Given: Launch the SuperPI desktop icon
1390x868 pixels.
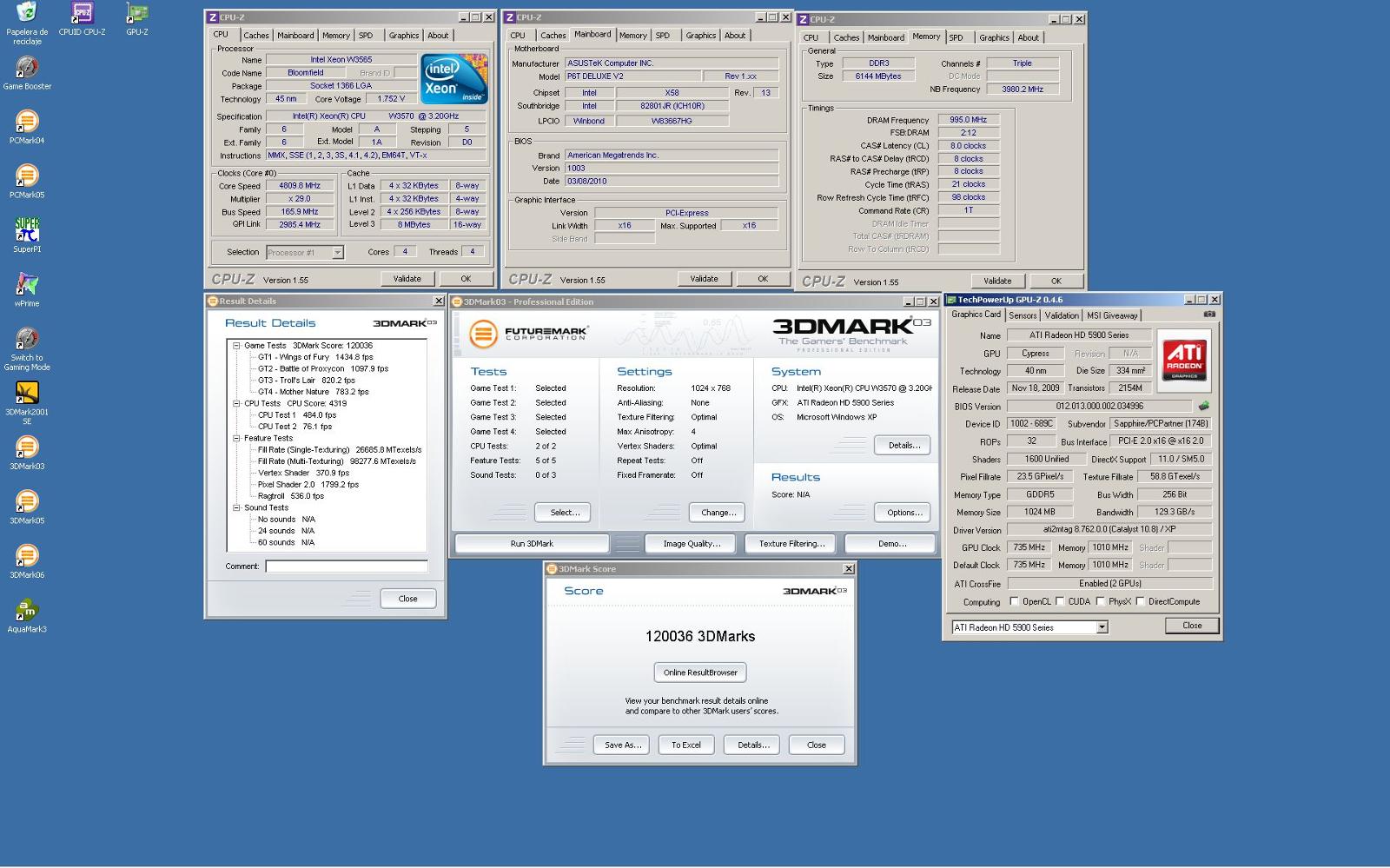Looking at the screenshot, I should tap(27, 235).
